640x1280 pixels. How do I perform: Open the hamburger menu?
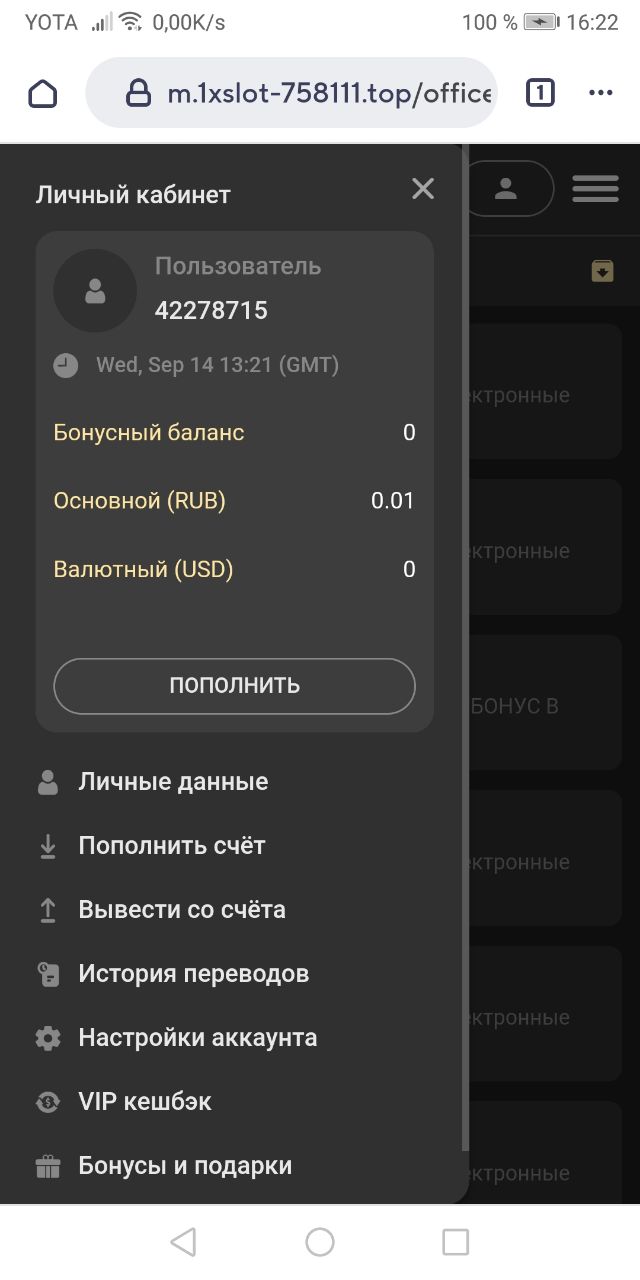(595, 188)
